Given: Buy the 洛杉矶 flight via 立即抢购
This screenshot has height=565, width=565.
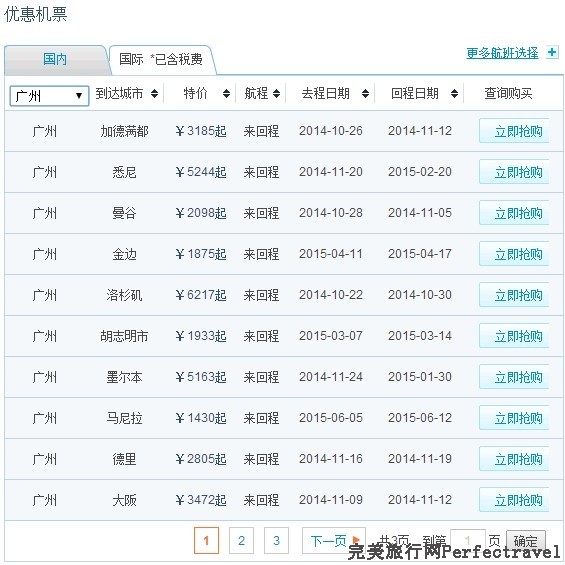Looking at the screenshot, I should [x=514, y=295].
